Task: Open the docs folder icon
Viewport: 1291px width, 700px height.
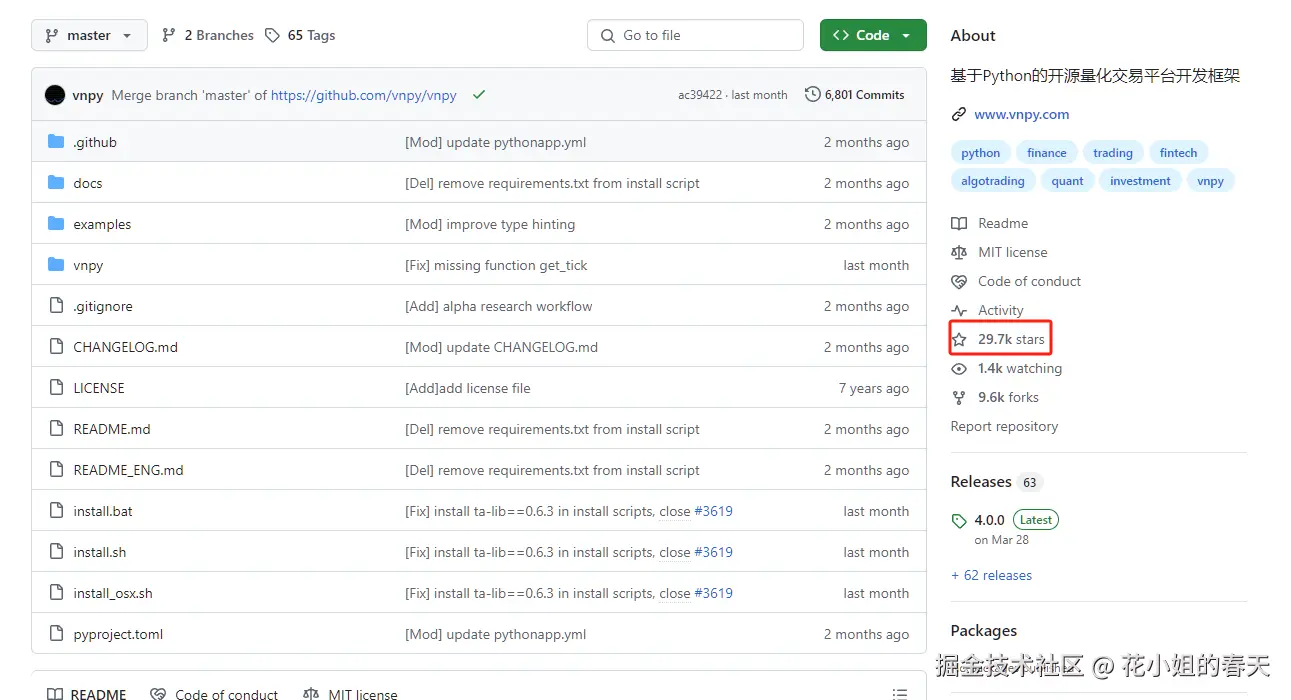Action: pyautogui.click(x=56, y=183)
